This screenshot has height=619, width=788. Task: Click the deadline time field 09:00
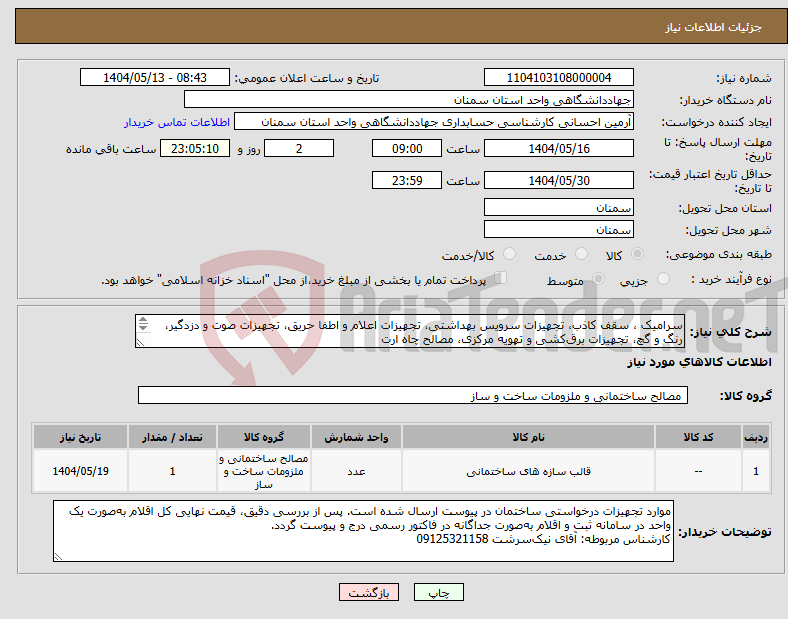[407, 149]
